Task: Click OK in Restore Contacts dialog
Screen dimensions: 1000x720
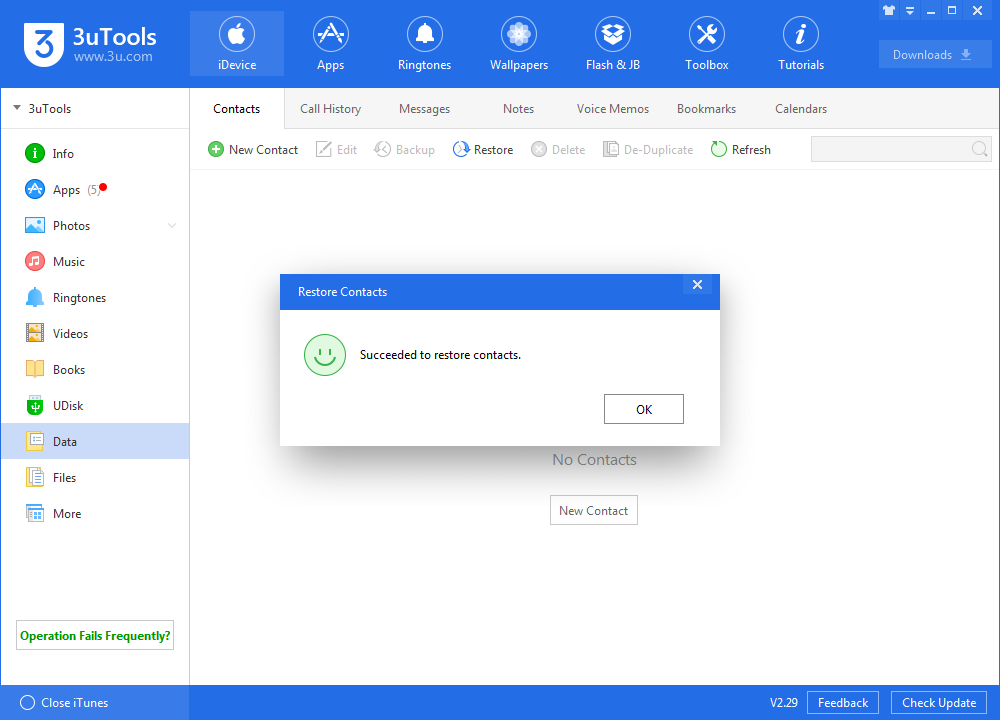Action: point(643,409)
